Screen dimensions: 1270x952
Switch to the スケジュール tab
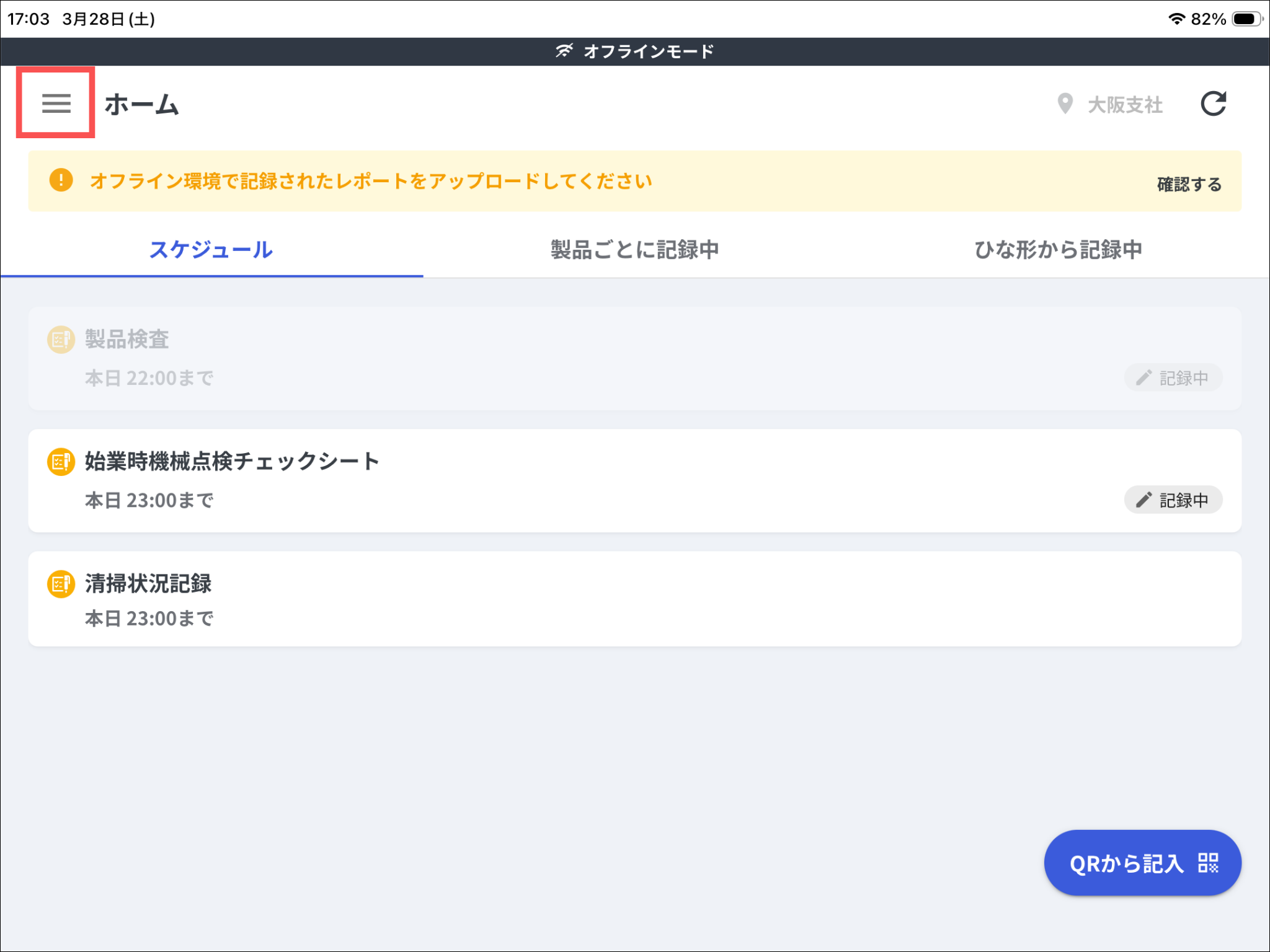coord(211,250)
